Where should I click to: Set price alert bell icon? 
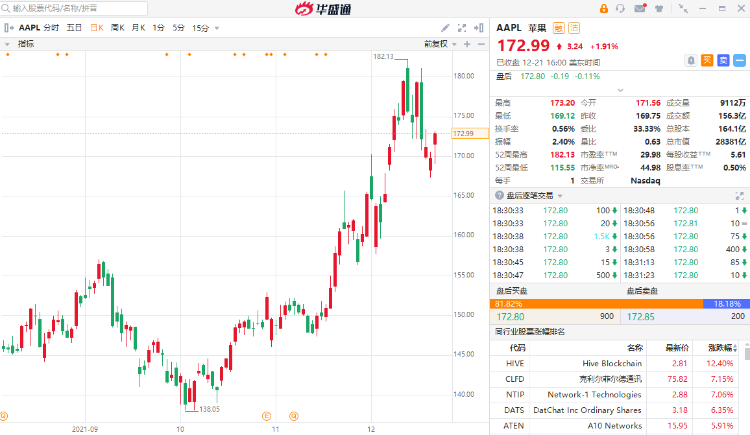[691, 61]
